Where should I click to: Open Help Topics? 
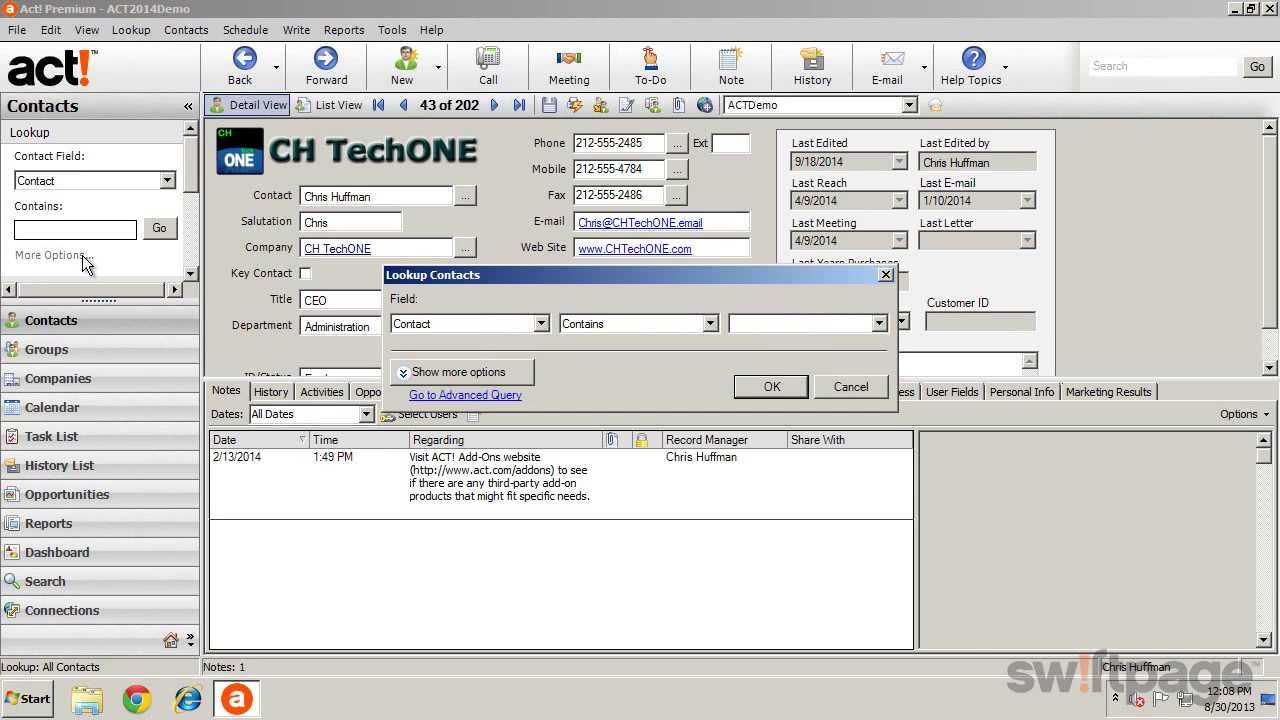click(x=971, y=66)
